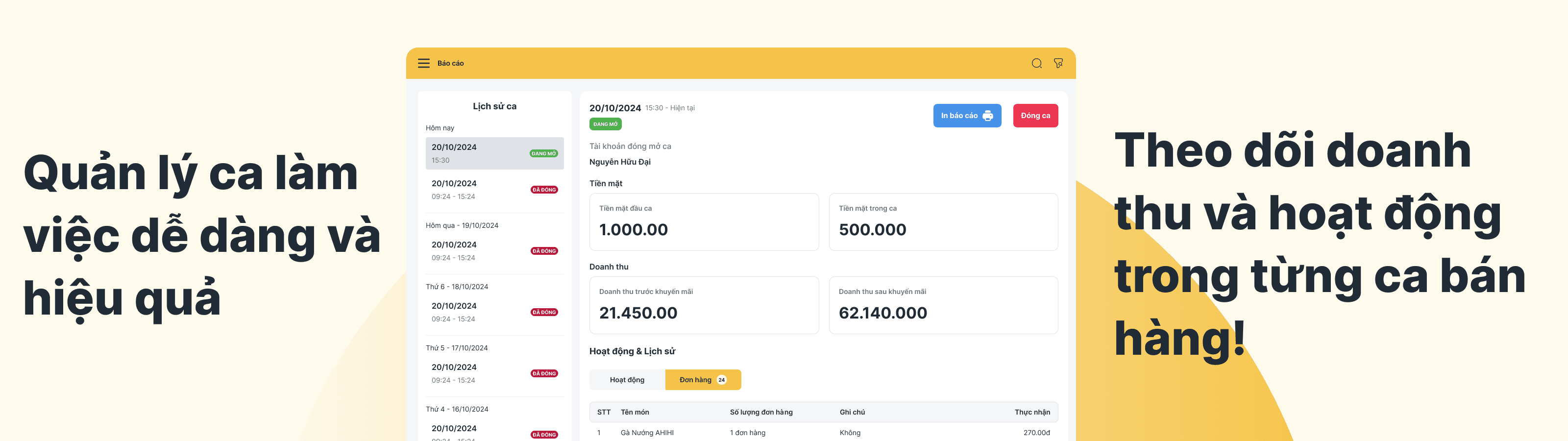Click the Ghi chú column header
Viewport: 1568px width, 441px height.
(852, 413)
